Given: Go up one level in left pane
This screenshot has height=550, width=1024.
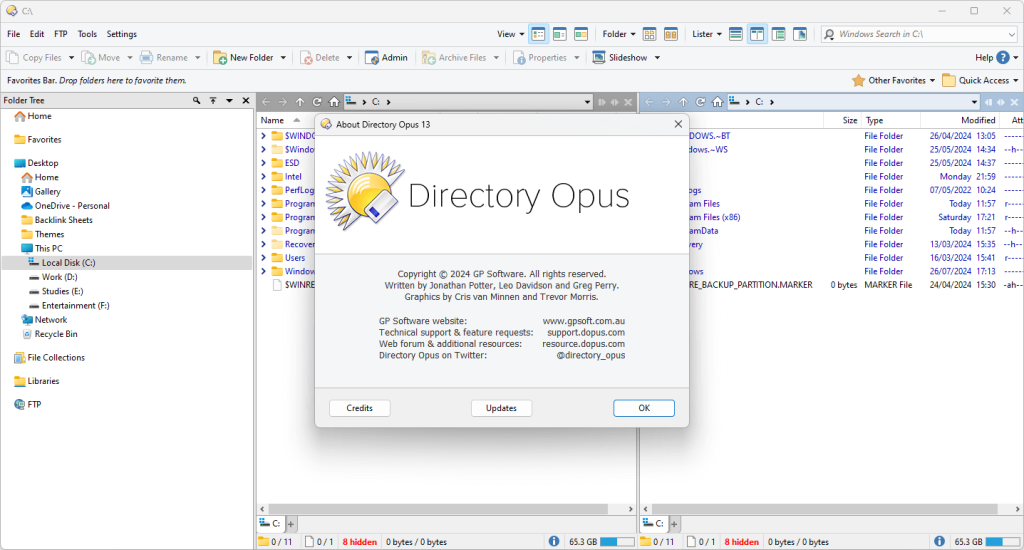Looking at the screenshot, I should (300, 102).
